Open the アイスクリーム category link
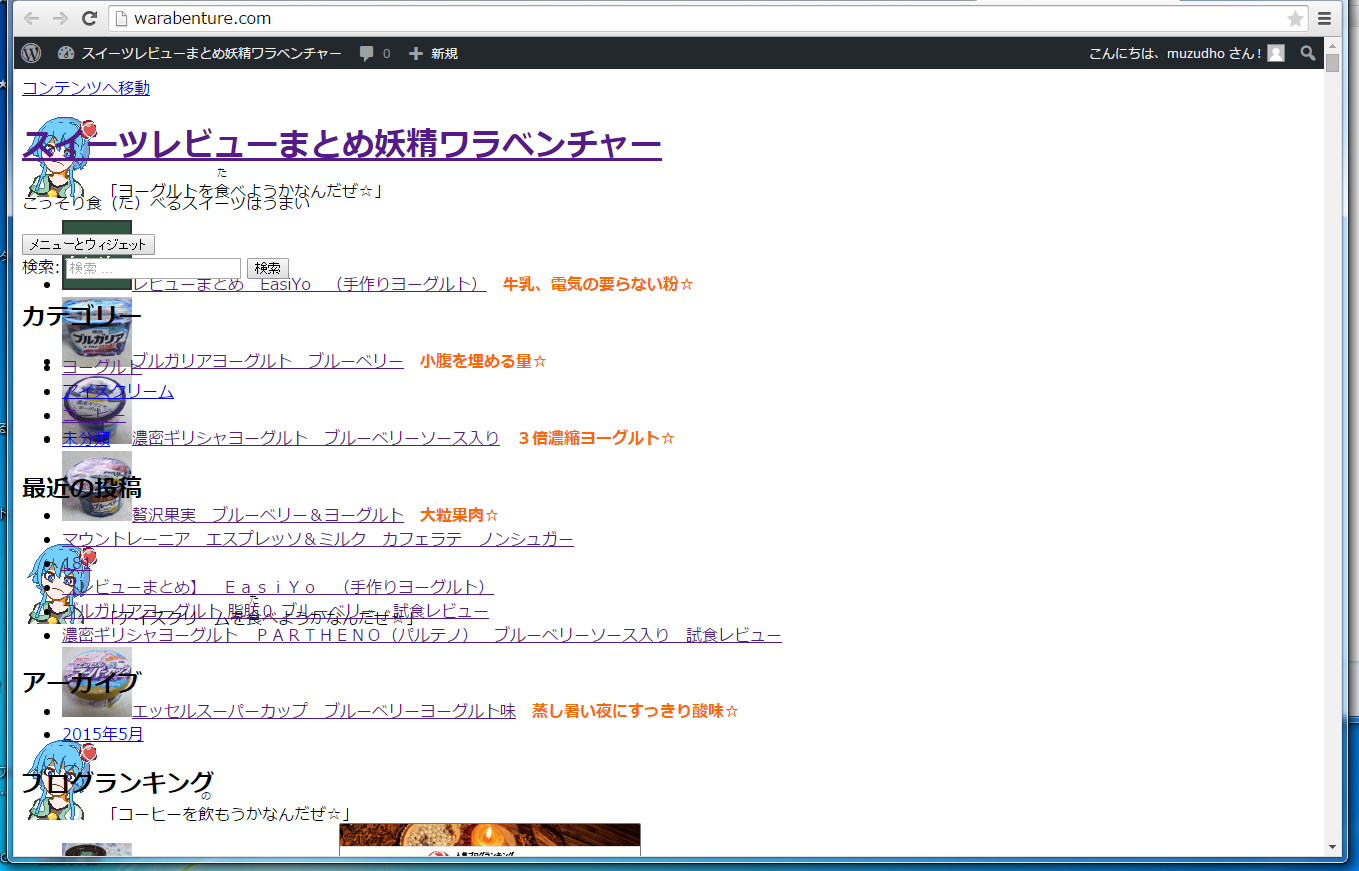 (x=118, y=391)
